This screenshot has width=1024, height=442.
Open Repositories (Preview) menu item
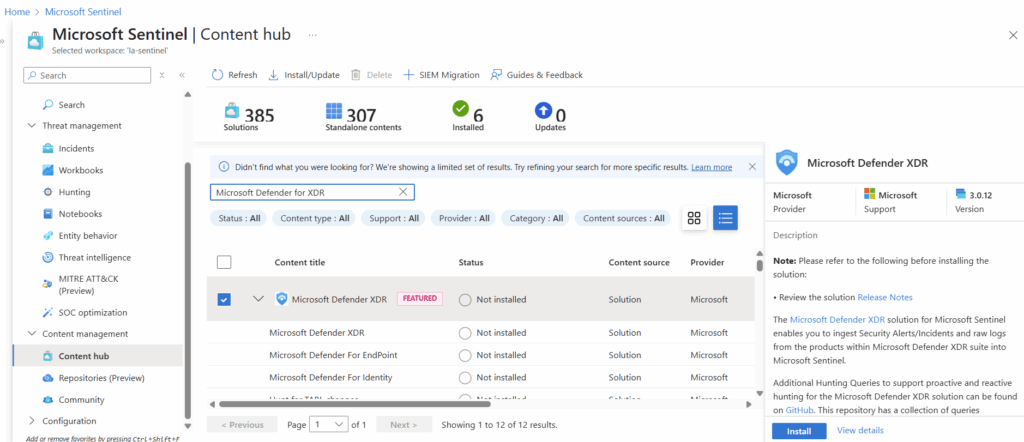click(101, 378)
